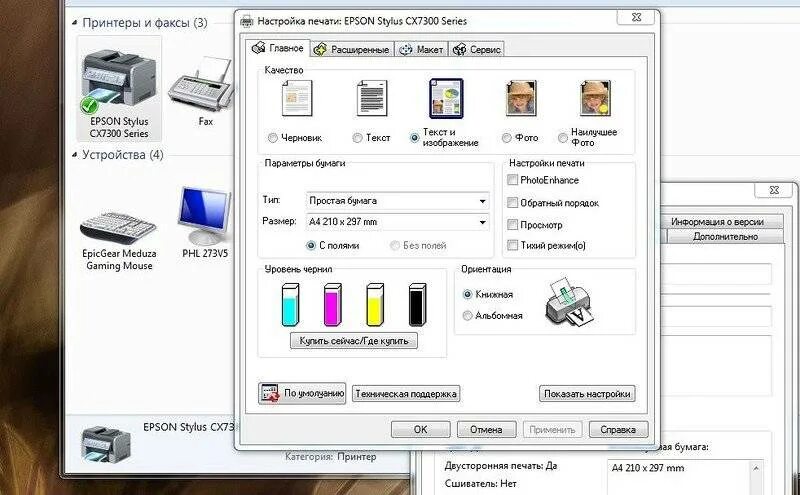Enable the PhotoEnhance checkbox

[512, 180]
